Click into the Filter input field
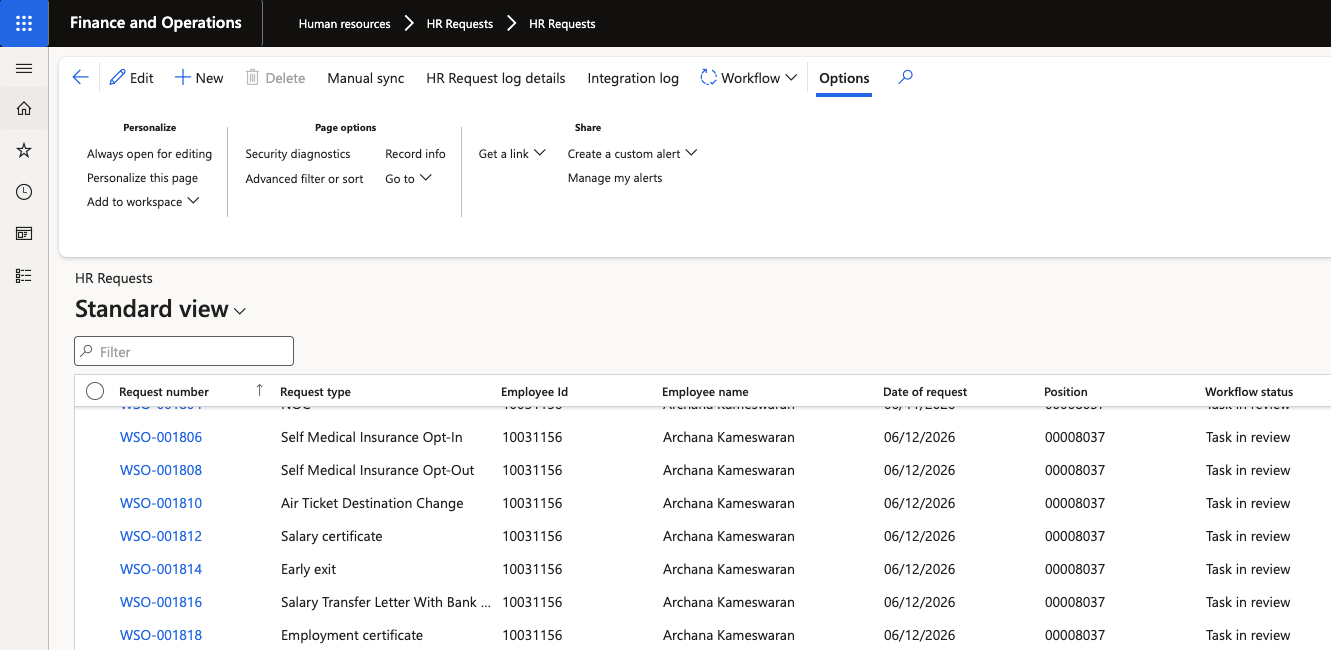Viewport: 1331px width, 650px height. coord(184,351)
